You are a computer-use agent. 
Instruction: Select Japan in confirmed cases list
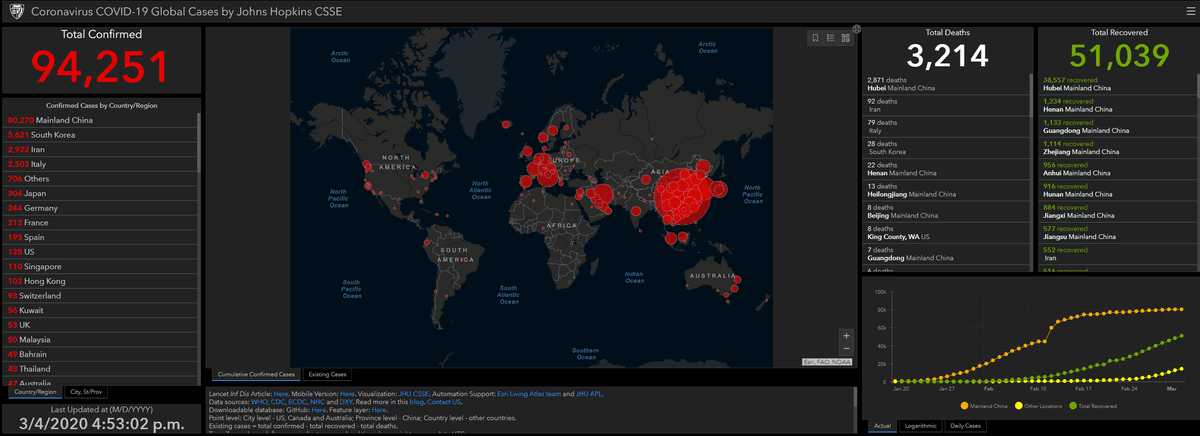(x=100, y=193)
